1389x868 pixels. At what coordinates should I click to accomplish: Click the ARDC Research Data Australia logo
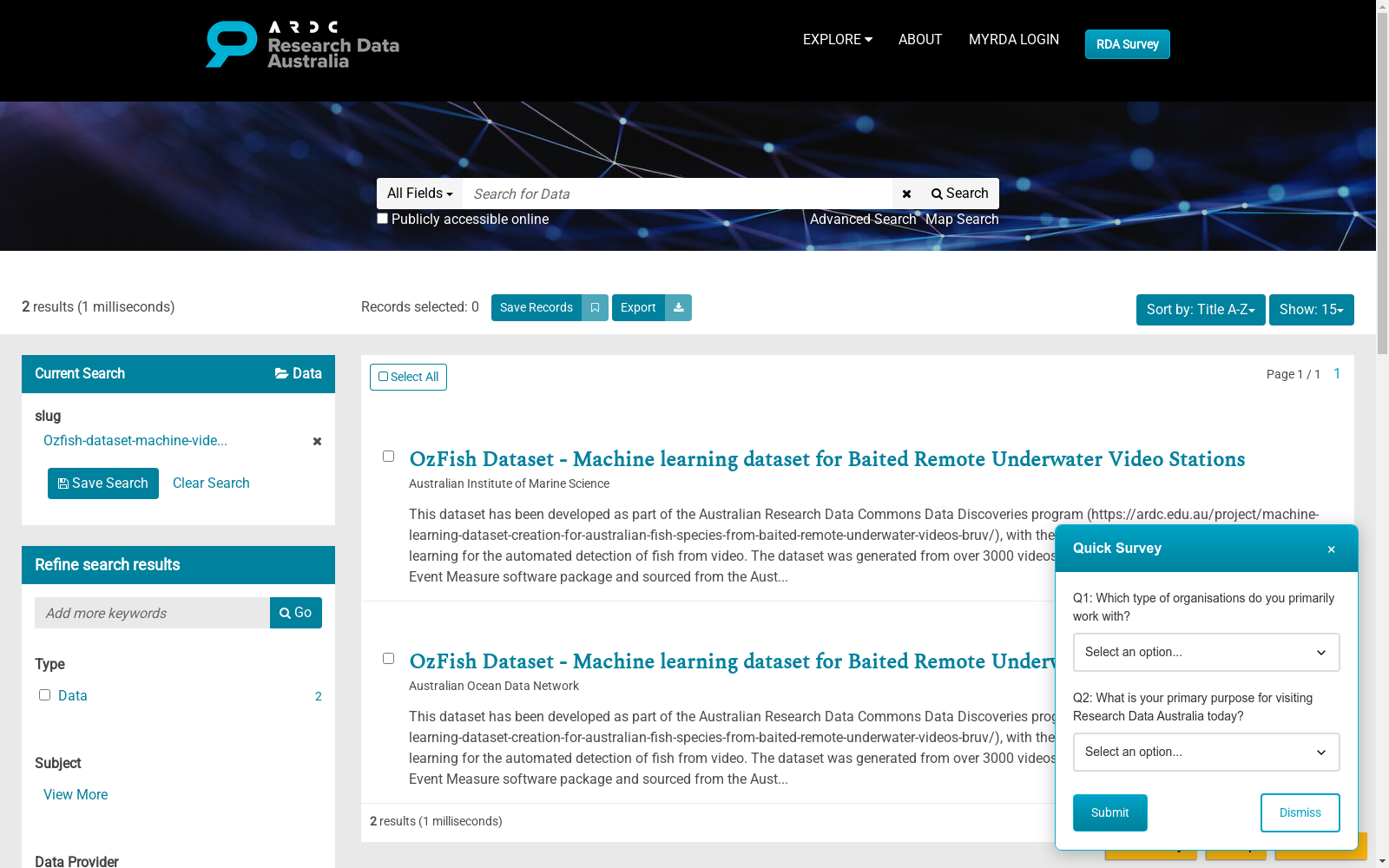pyautogui.click(x=302, y=44)
